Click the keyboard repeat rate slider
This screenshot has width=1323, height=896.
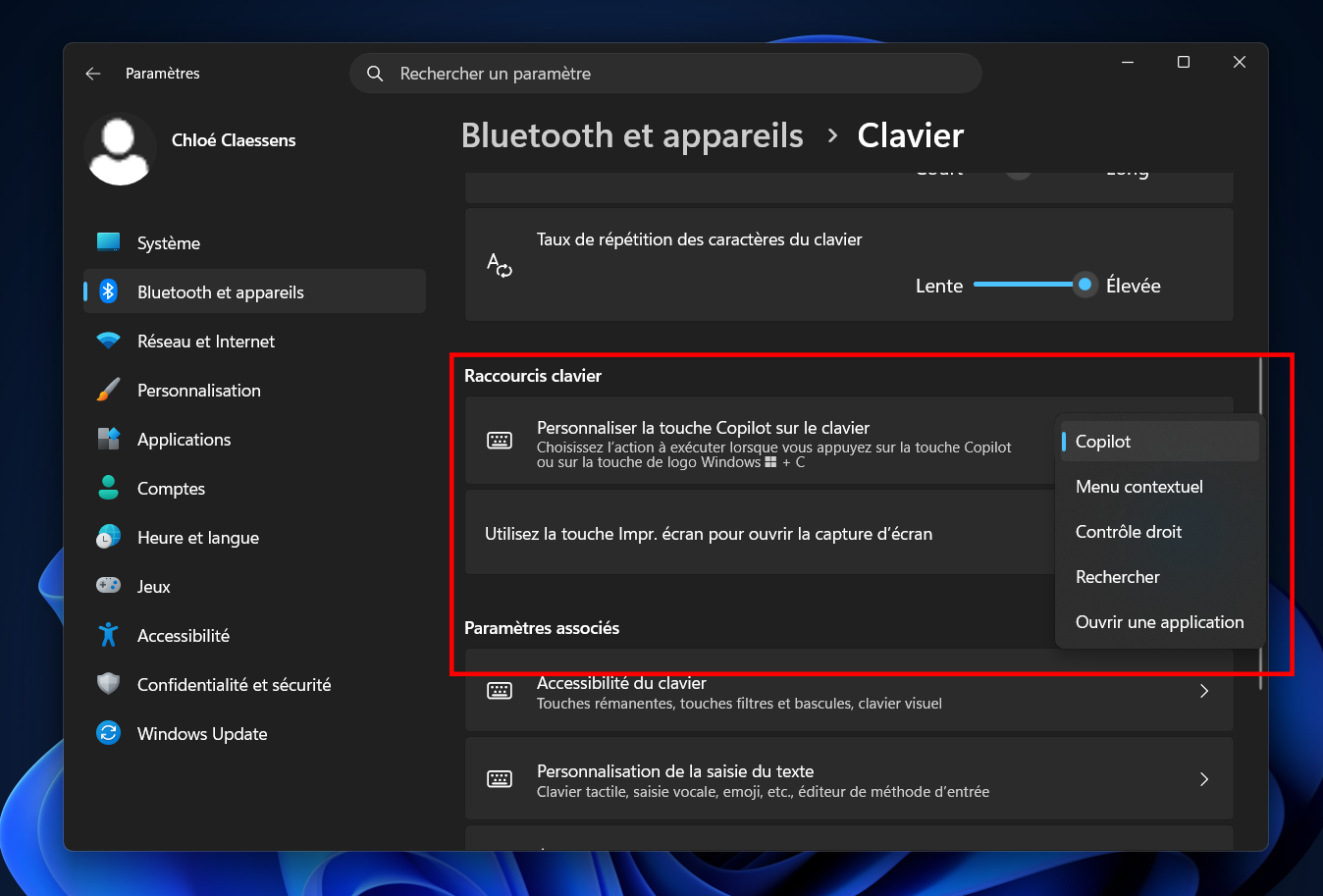point(1034,285)
